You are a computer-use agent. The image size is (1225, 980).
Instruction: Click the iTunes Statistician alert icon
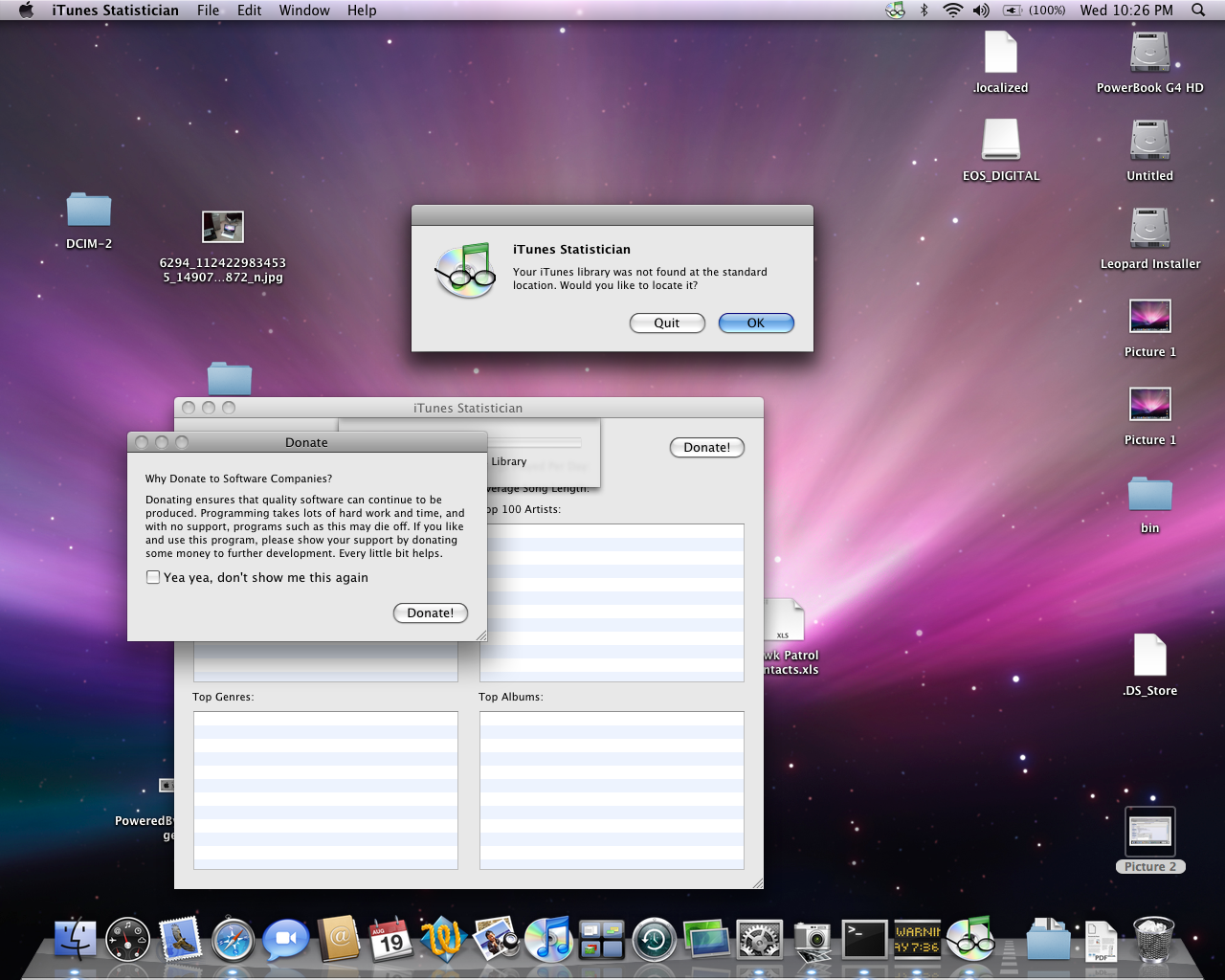point(466,271)
